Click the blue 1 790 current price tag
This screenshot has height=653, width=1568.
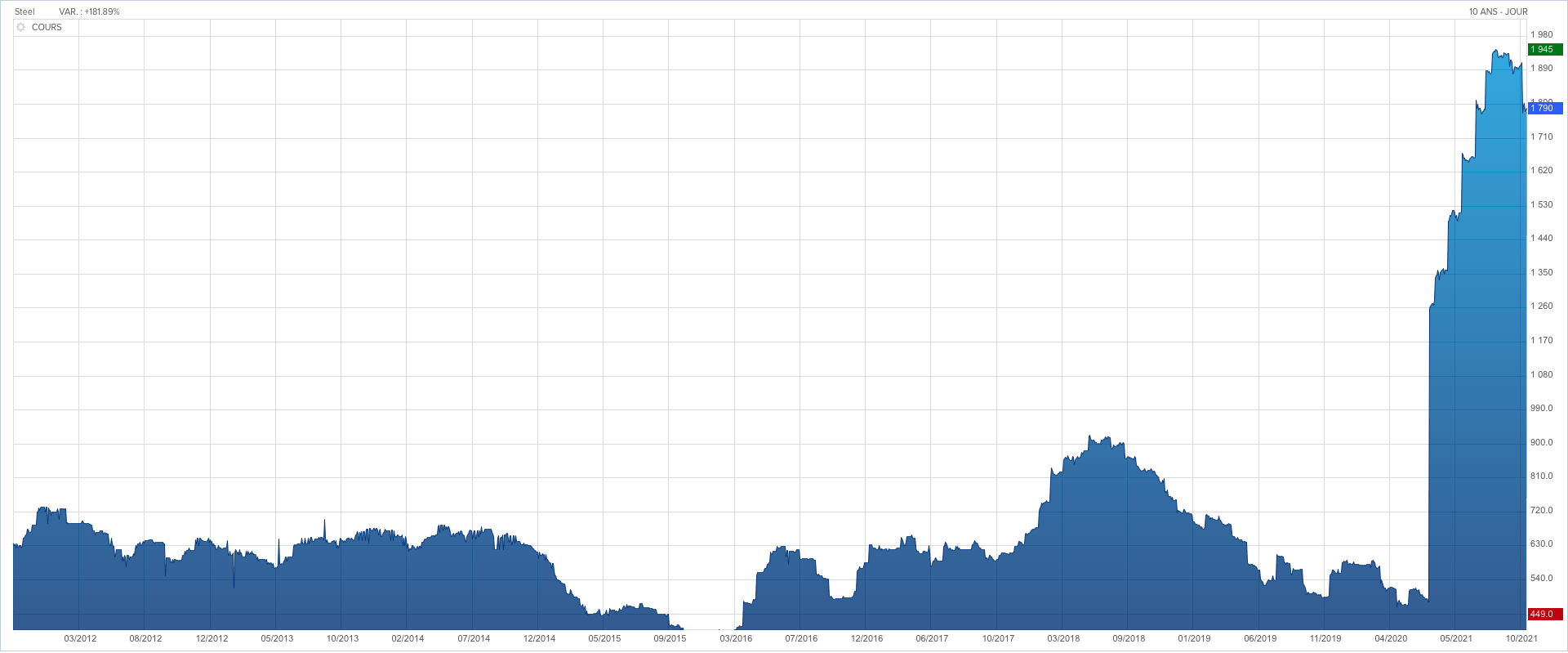click(x=1543, y=108)
